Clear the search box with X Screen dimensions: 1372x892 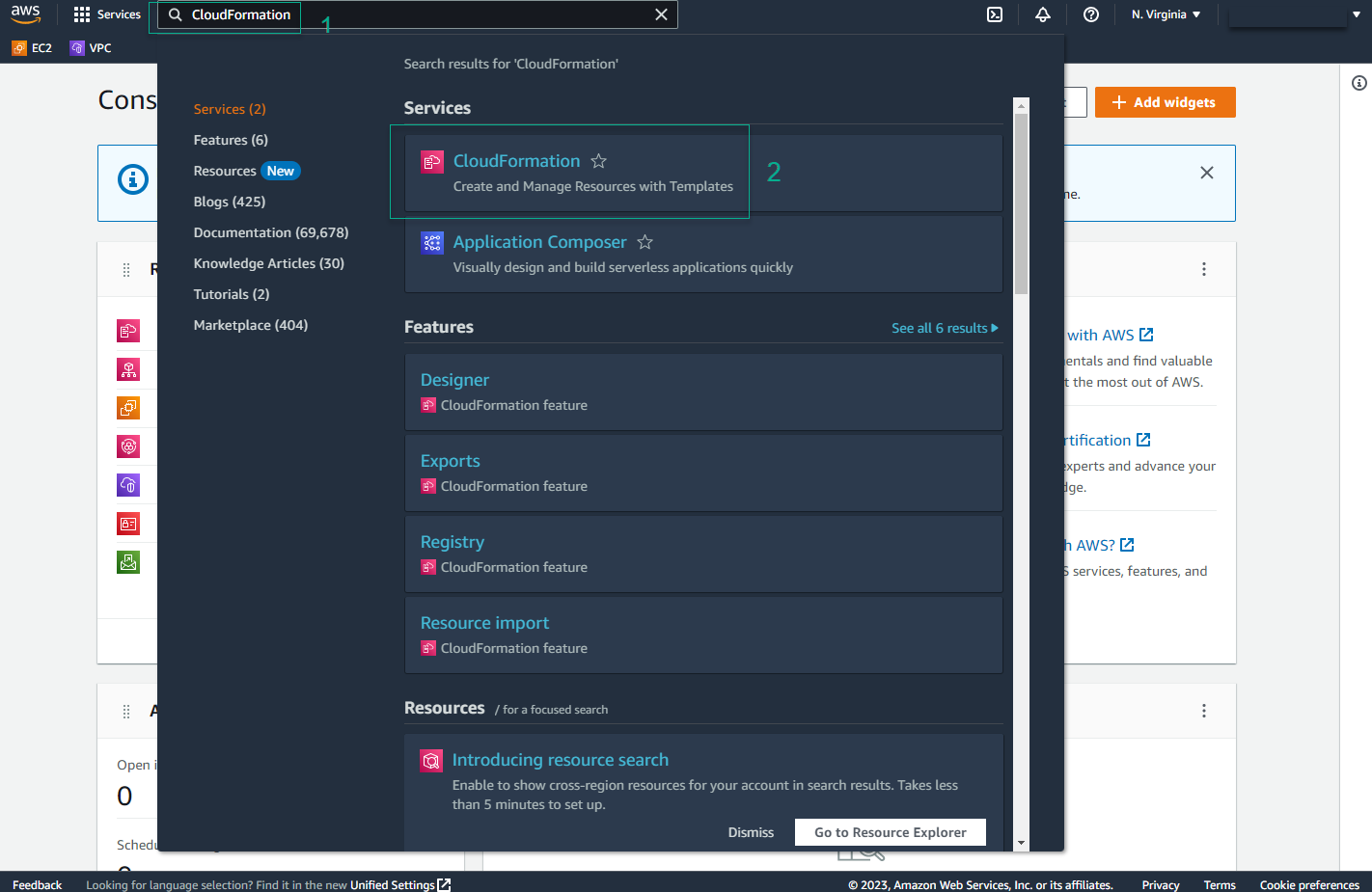click(x=661, y=14)
